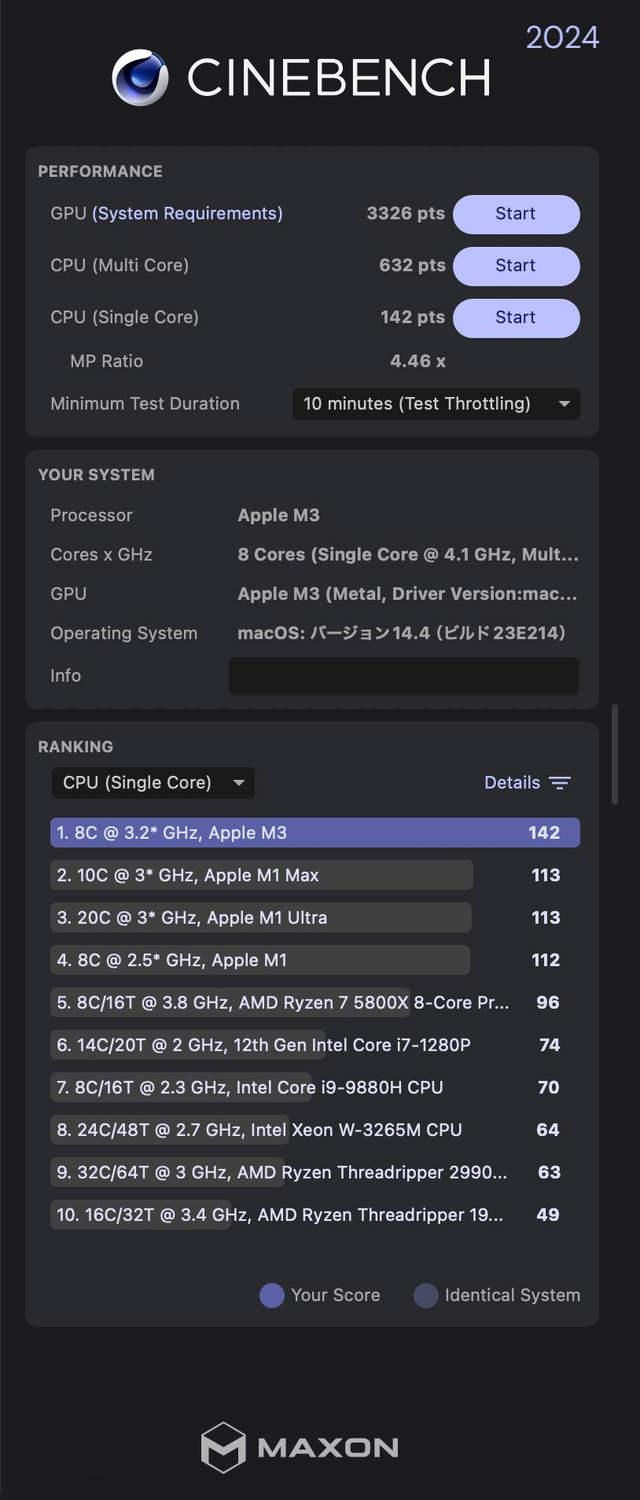
Task: Start the CPU Single Core test
Action: click(x=516, y=318)
